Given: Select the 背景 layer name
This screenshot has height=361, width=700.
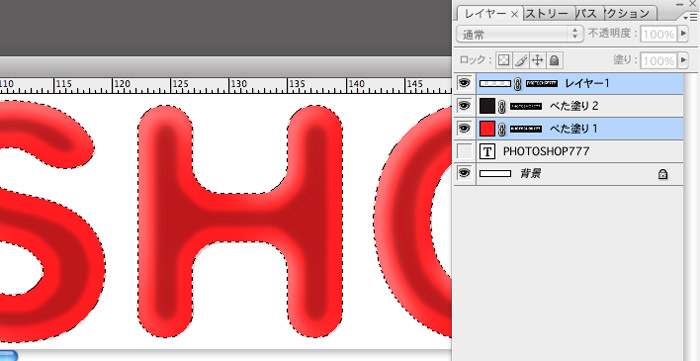Looking at the screenshot, I should pyautogui.click(x=531, y=174).
